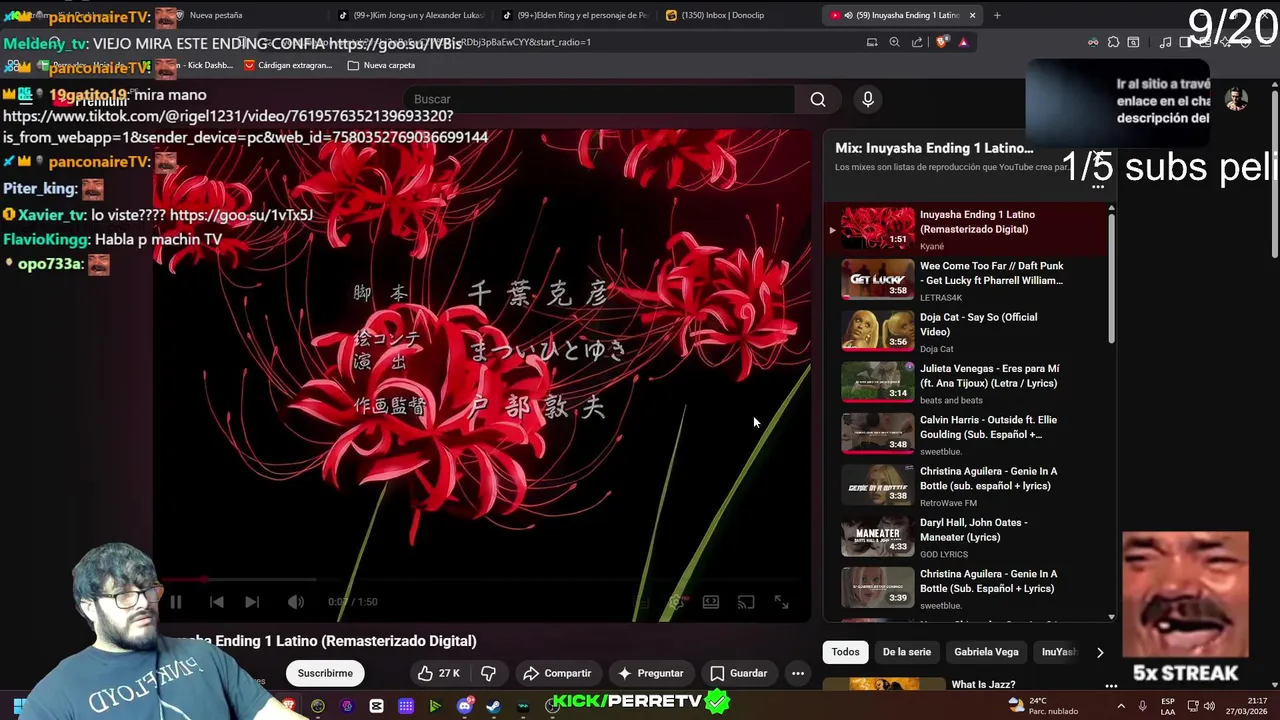Image resolution: width=1280 pixels, height=720 pixels.
Task: Open the CapCut icon in taskbar
Action: point(376,706)
